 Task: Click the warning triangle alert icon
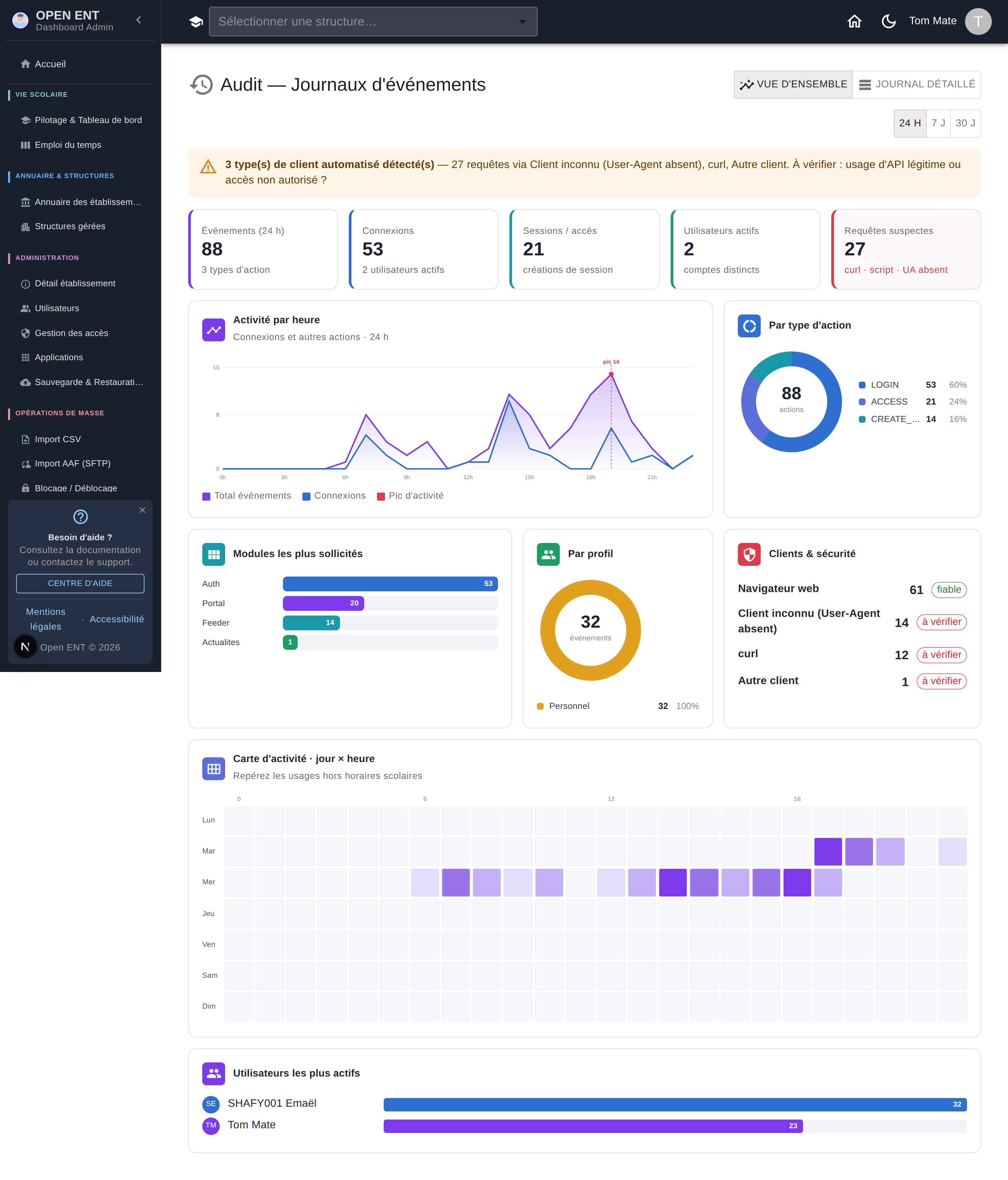(x=208, y=166)
